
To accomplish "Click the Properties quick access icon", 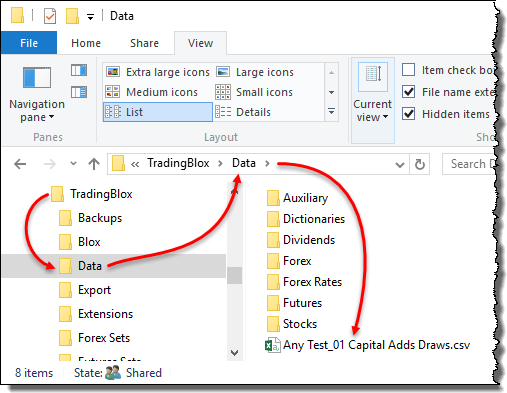I will [x=50, y=16].
